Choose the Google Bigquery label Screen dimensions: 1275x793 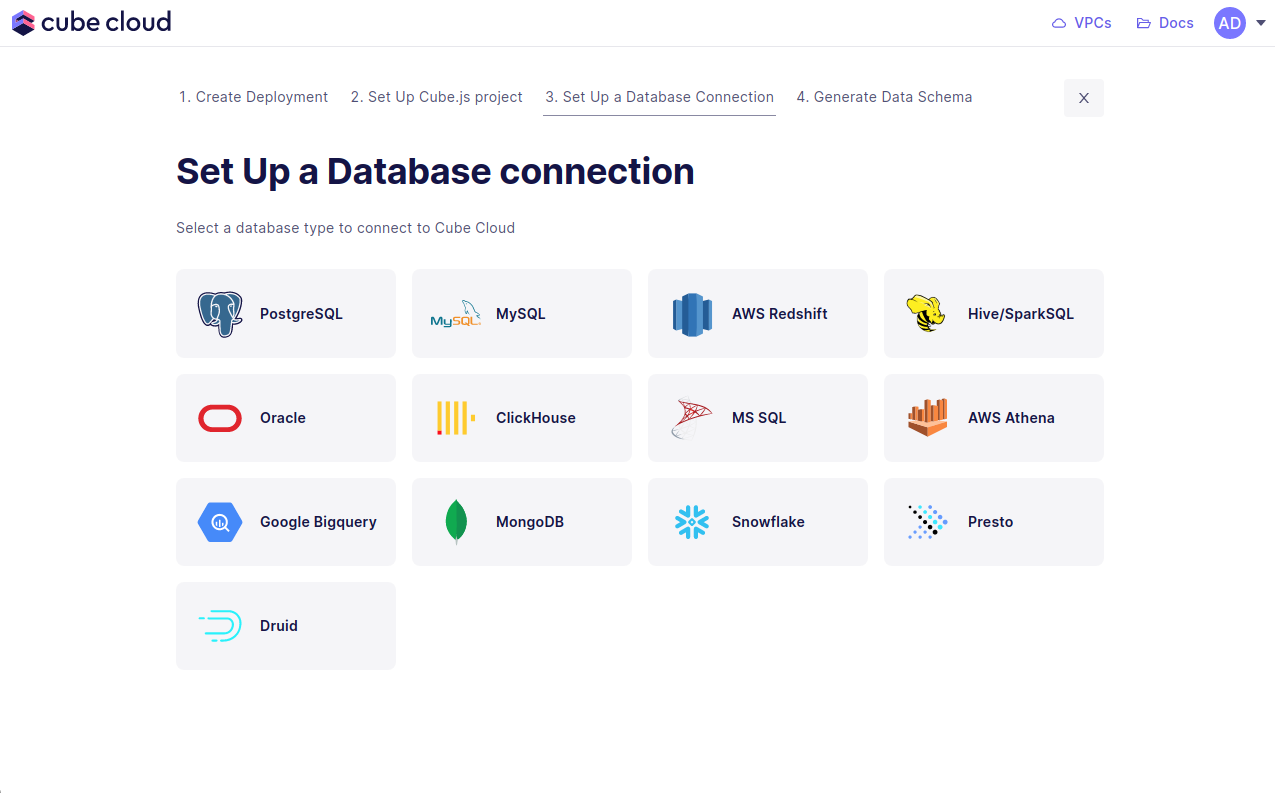coord(318,522)
